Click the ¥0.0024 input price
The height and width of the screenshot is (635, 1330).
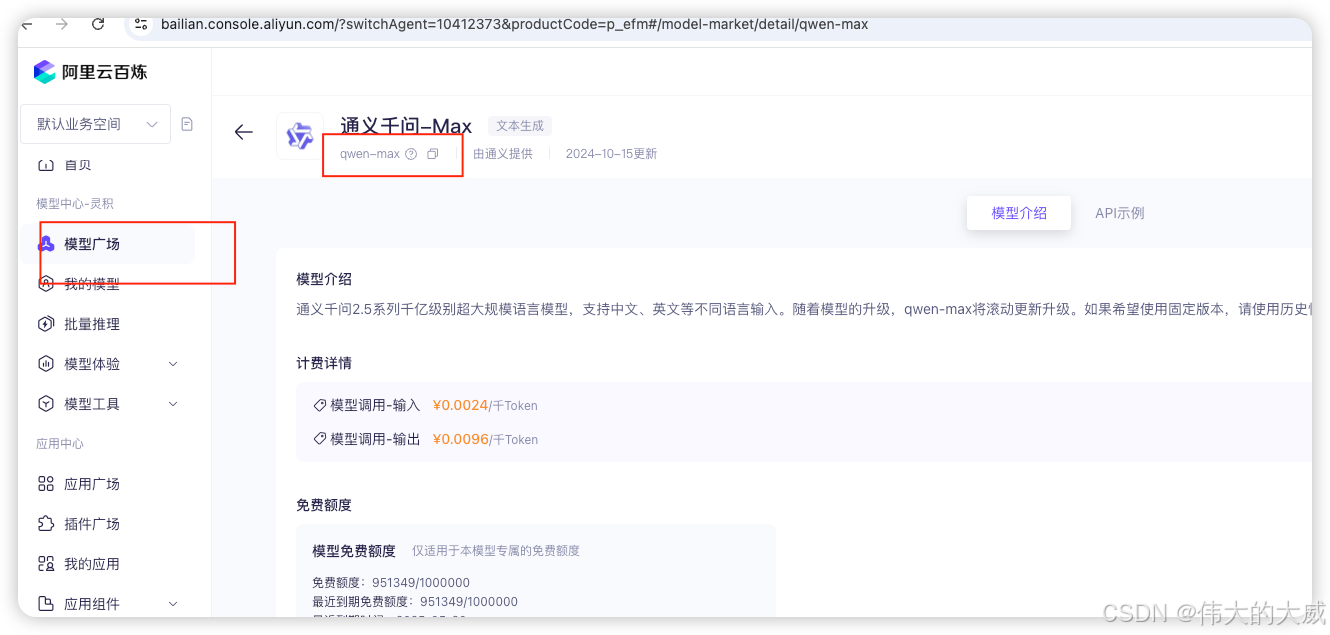click(x=460, y=406)
